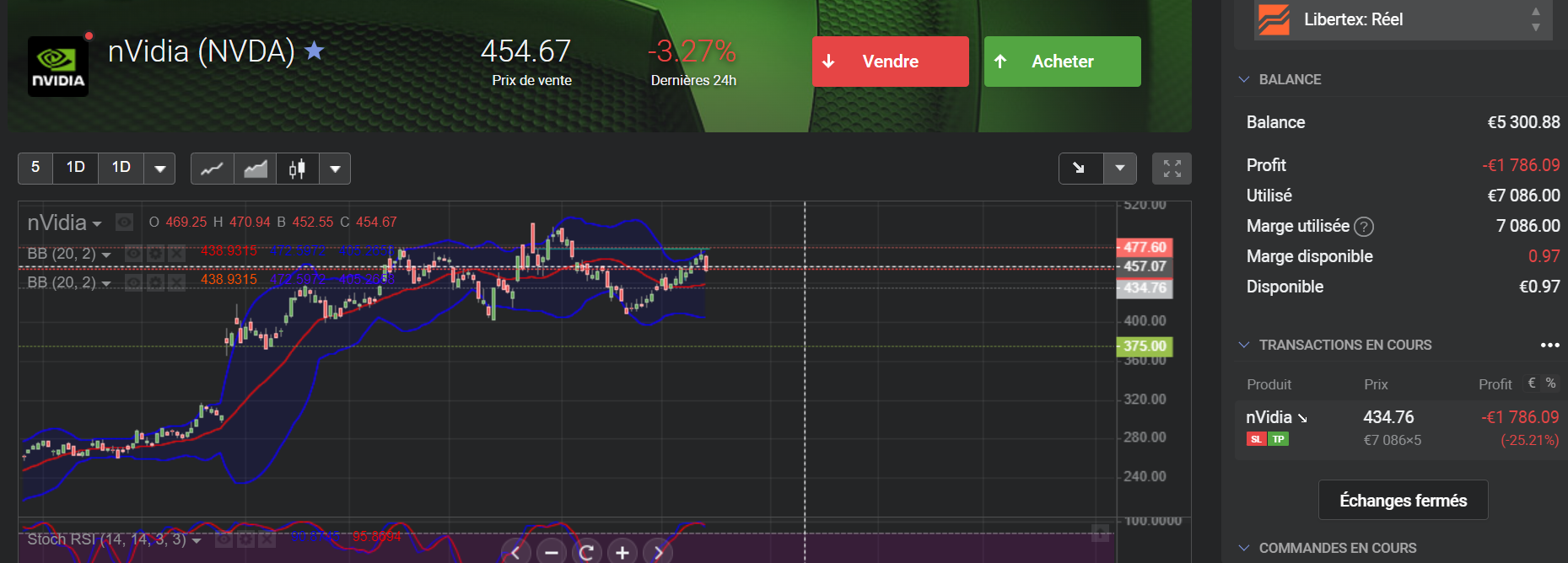Click the Libertex orange logo icon
This screenshot has height=563, width=1568.
[x=1274, y=19]
